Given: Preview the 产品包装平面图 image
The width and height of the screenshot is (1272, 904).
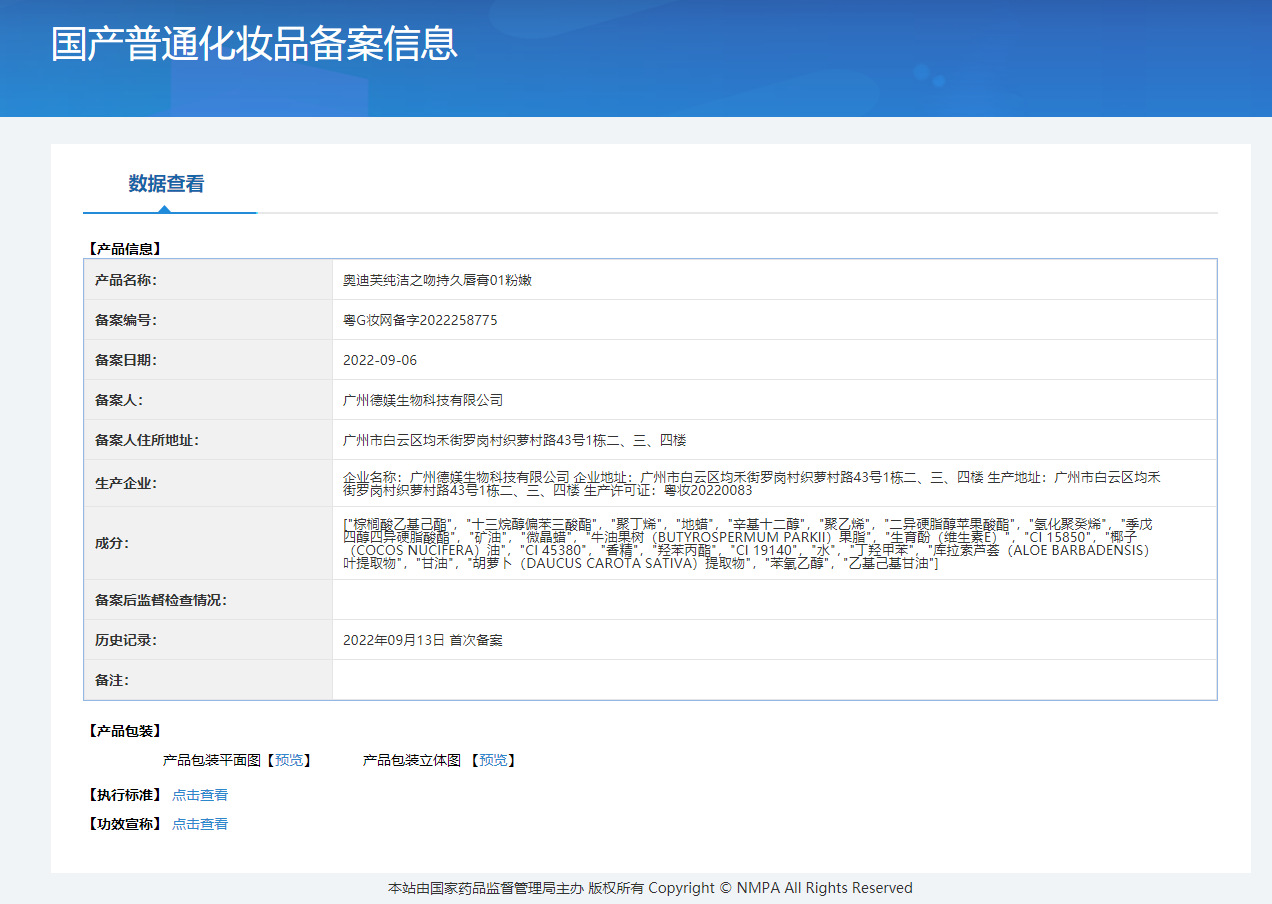Looking at the screenshot, I should click(x=289, y=760).
